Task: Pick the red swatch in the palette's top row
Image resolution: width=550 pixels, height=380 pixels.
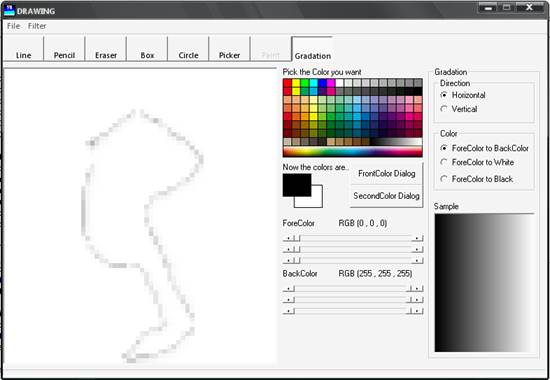Action: click(287, 83)
